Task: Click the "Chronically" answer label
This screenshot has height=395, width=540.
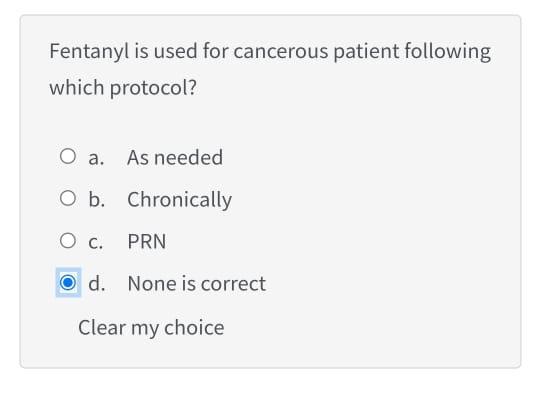Action: pos(179,200)
